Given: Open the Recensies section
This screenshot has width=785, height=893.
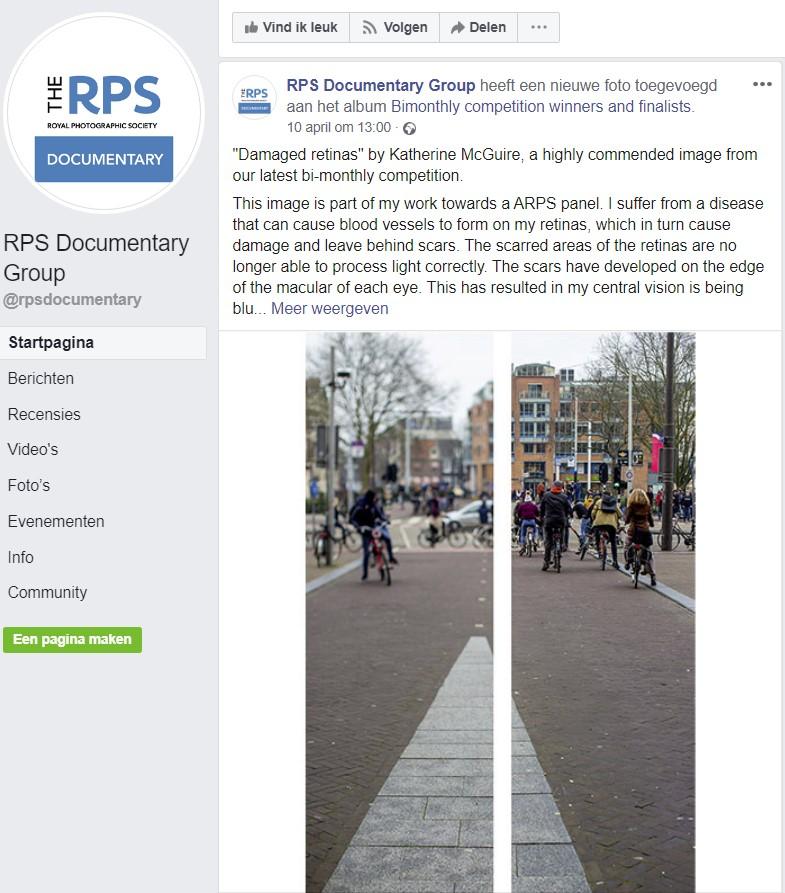Looking at the screenshot, I should (44, 415).
